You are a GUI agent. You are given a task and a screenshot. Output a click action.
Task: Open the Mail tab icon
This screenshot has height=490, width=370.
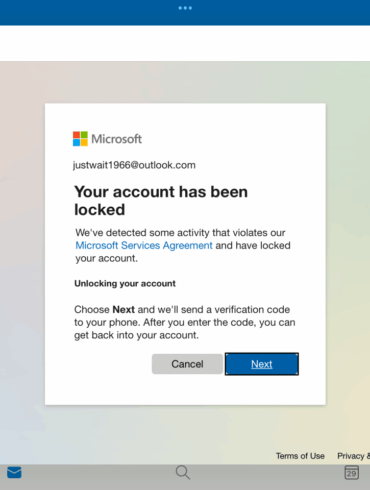(x=14, y=472)
